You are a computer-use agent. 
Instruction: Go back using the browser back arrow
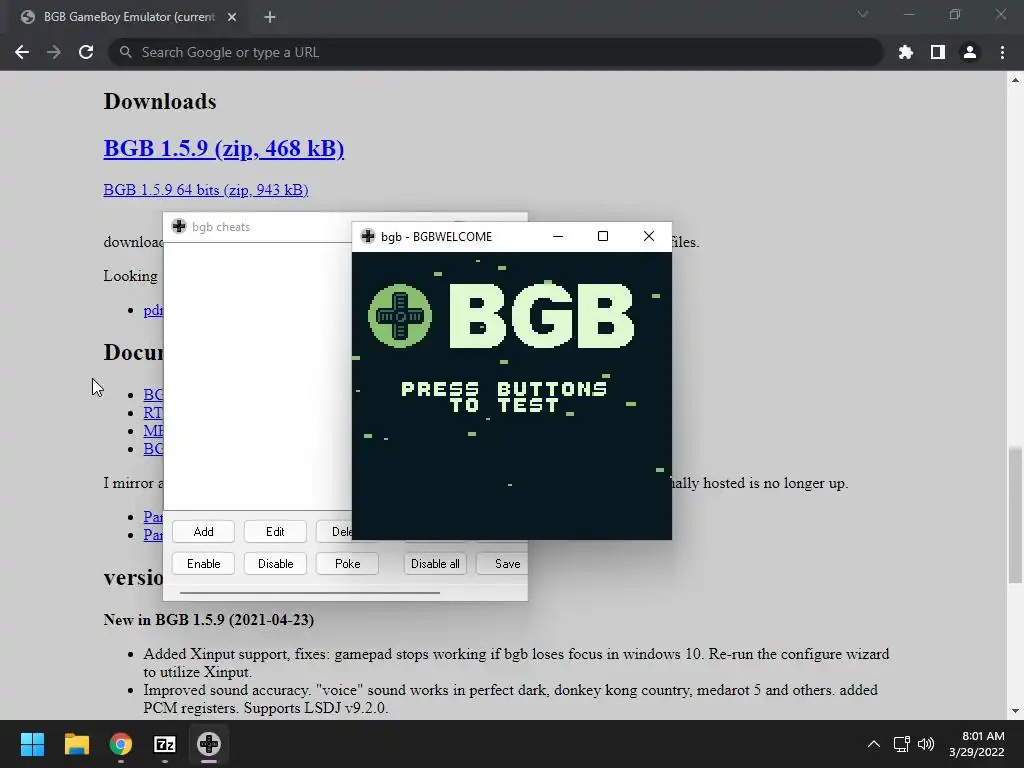[x=22, y=52]
